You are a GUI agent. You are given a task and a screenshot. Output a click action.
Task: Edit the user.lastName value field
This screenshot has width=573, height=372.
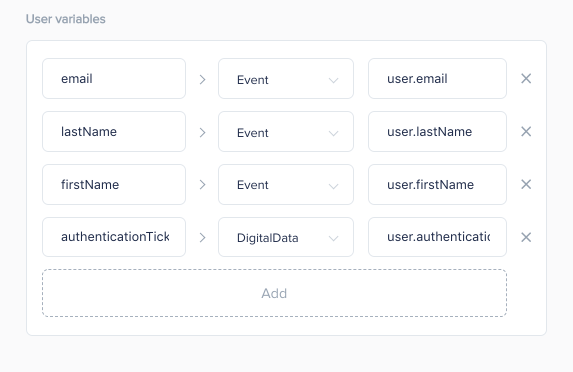(437, 132)
